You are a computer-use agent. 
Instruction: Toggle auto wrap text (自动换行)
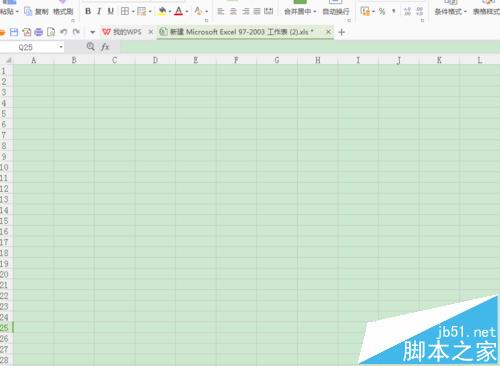point(336,12)
